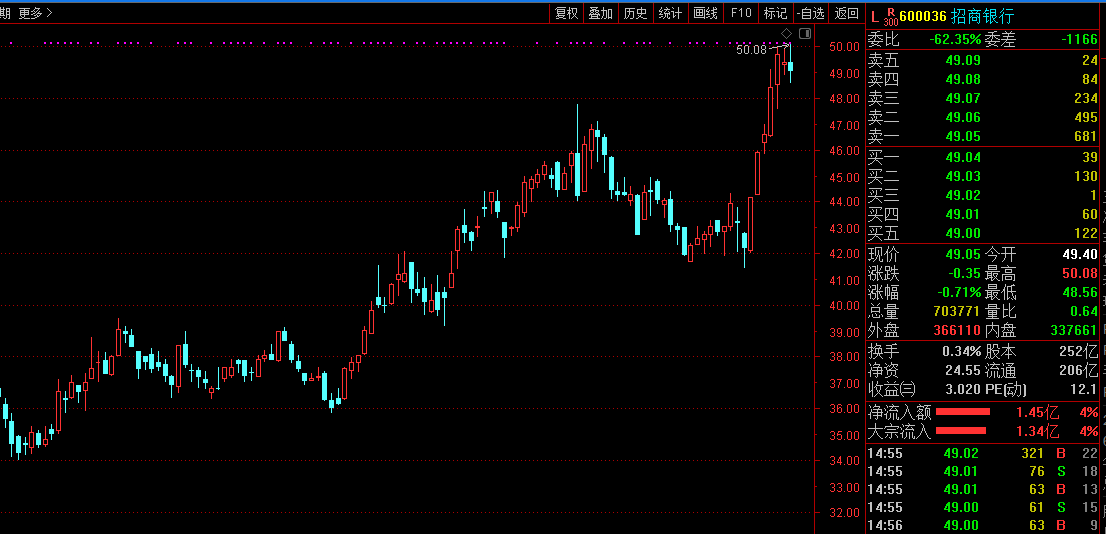Select the 买一 price 49.04
The width and height of the screenshot is (1106, 534).
click(963, 157)
